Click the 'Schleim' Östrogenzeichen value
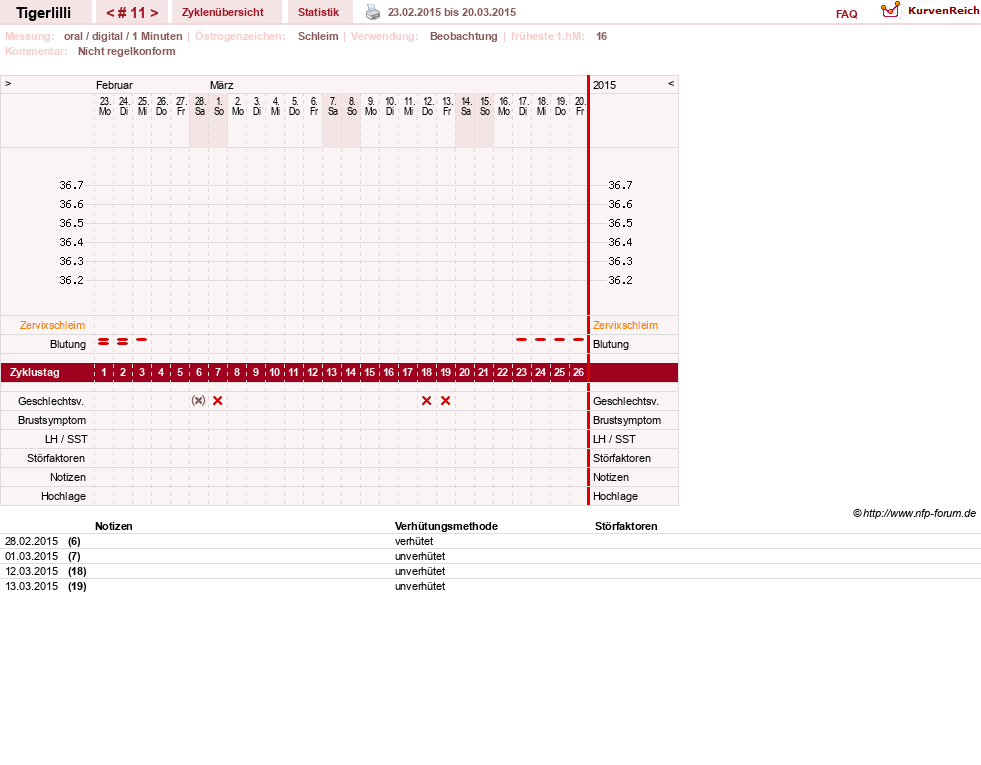Image resolution: width=981 pixels, height=765 pixels. click(318, 36)
